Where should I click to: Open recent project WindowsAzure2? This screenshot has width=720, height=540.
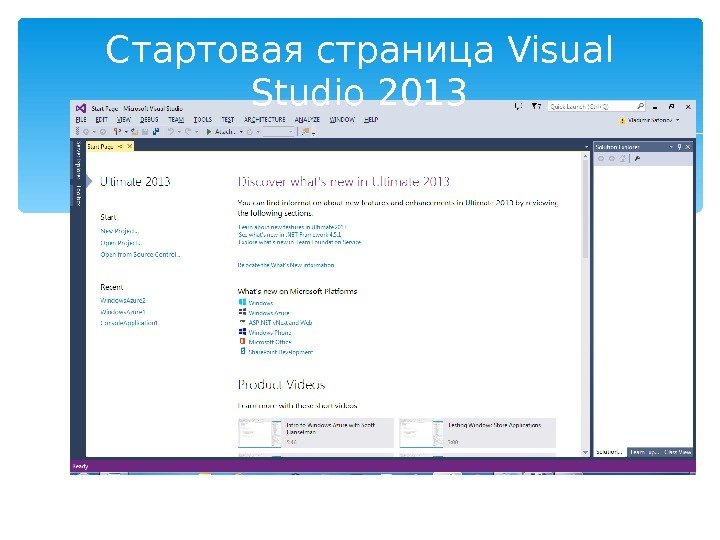tap(123, 300)
